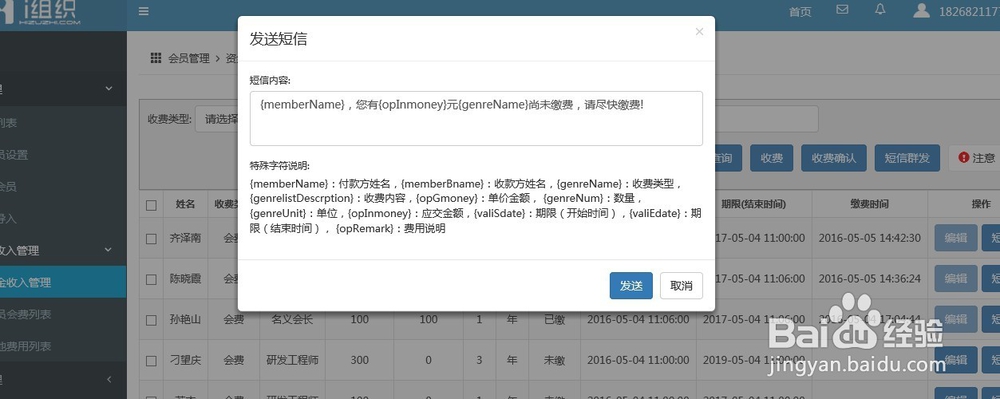Viewport: 1000px width, 399px height.
Task: Click the name cell 孙艳山
Action: (x=186, y=319)
